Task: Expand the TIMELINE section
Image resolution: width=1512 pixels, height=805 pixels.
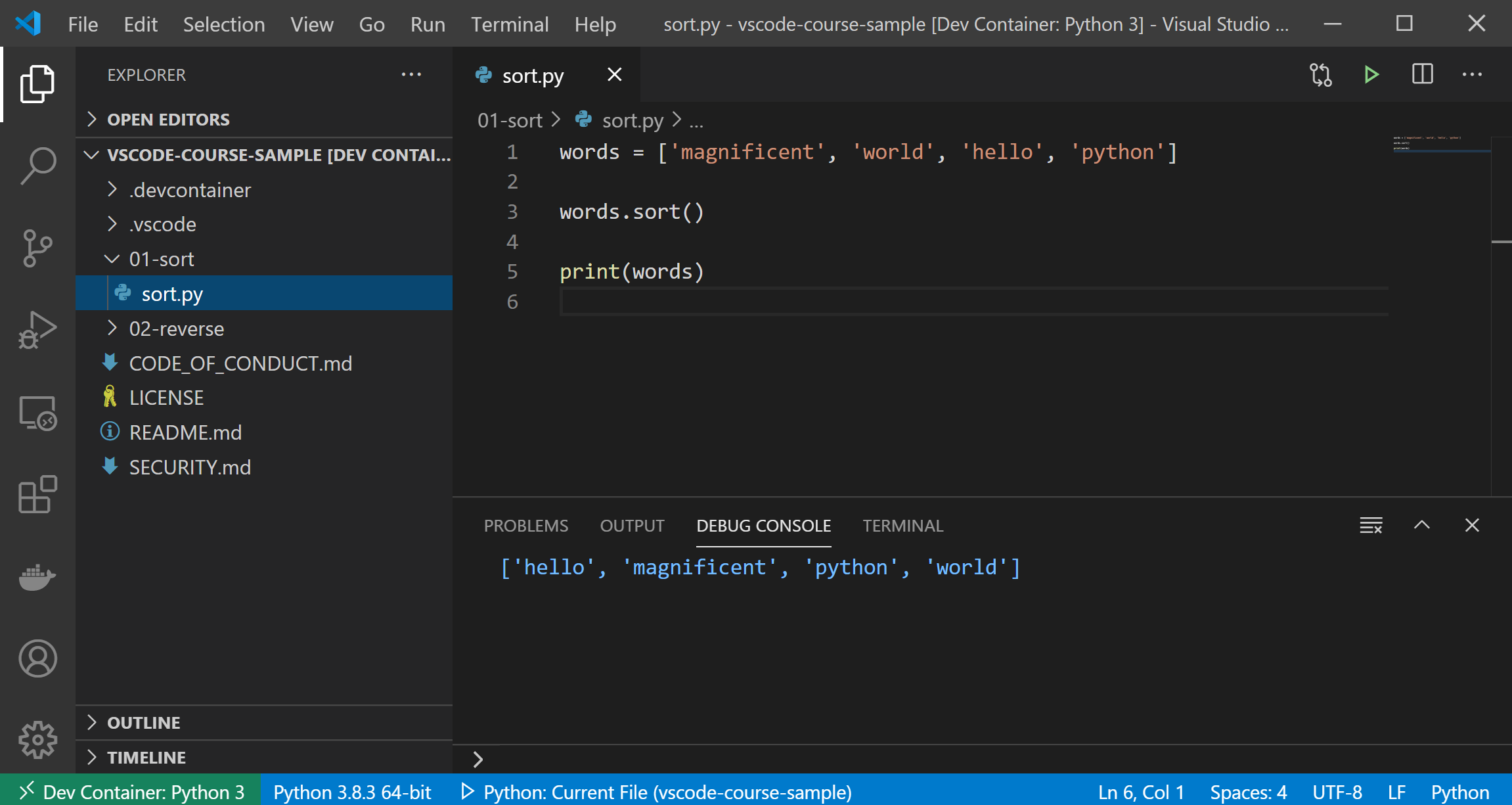Action: (x=147, y=757)
